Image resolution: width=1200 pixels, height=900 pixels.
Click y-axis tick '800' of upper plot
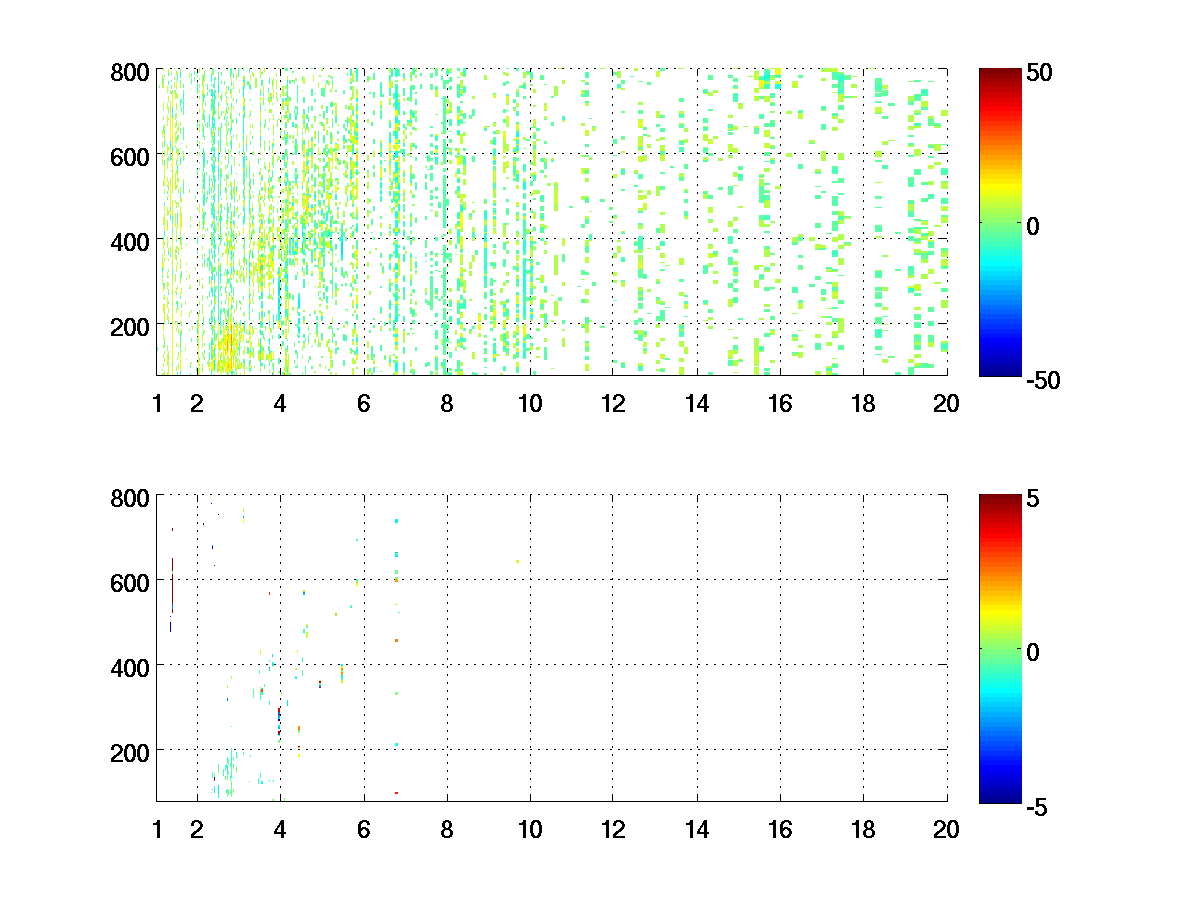coord(130,72)
